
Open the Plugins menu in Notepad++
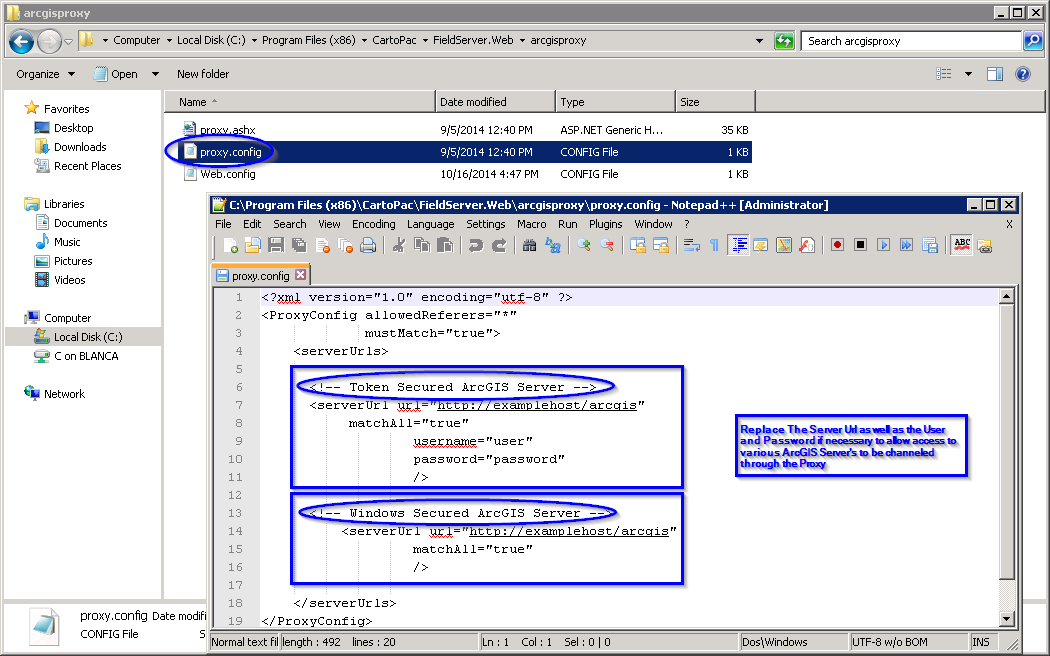coord(605,224)
